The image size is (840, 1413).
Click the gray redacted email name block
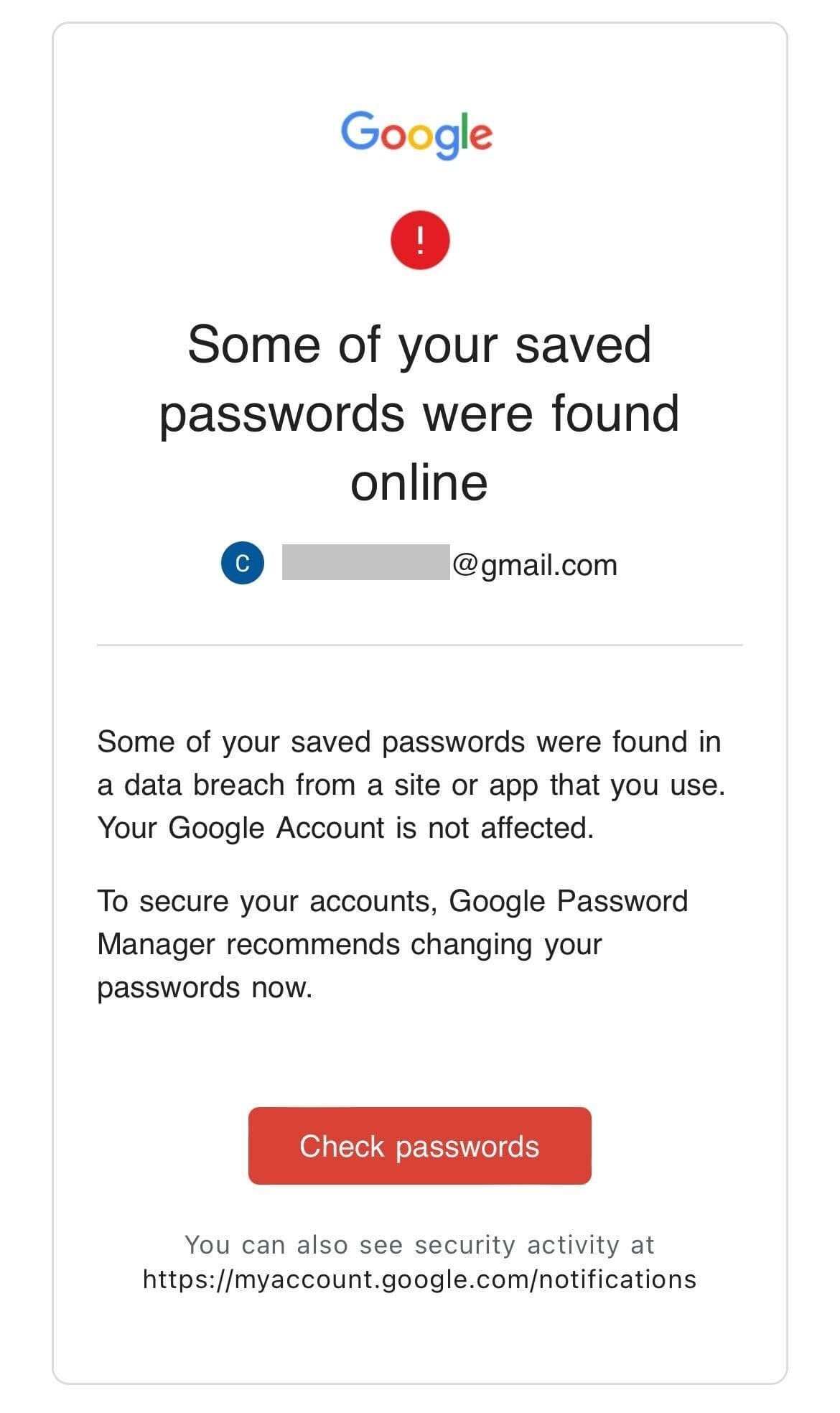point(365,562)
